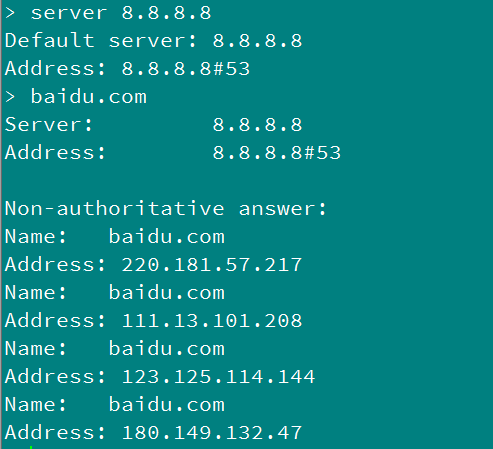Image resolution: width=493 pixels, height=449 pixels.
Task: Click the fourth 'Name: baidu.com' entry
Action: [x=115, y=405]
